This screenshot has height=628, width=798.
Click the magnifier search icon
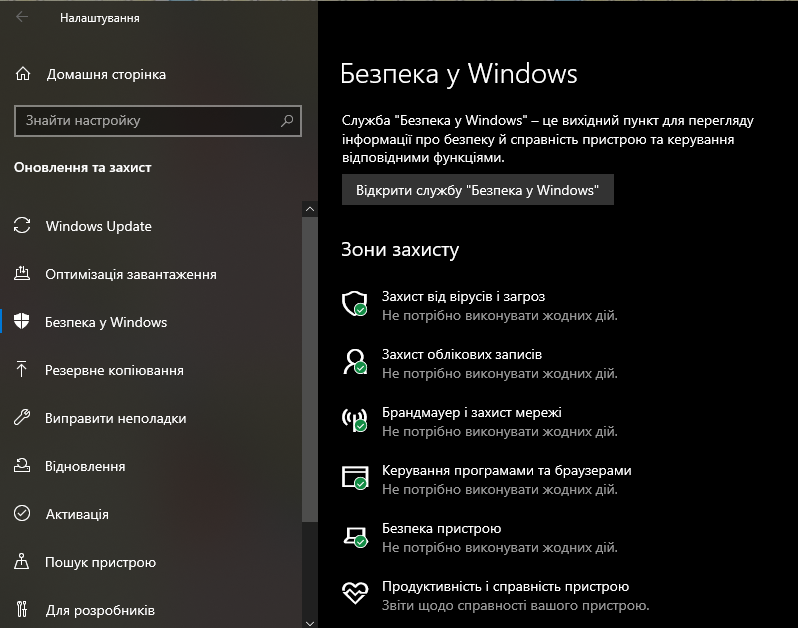(287, 121)
